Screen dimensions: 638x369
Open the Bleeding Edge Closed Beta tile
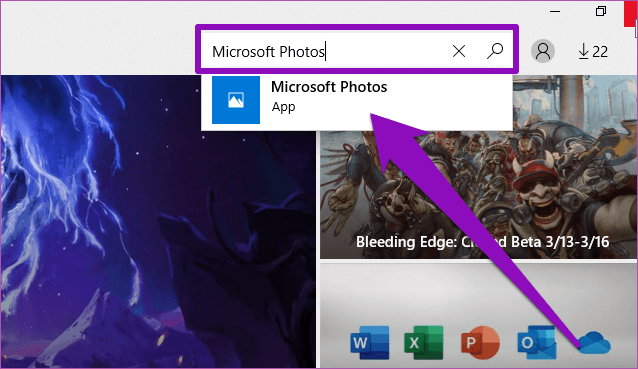pos(478,167)
